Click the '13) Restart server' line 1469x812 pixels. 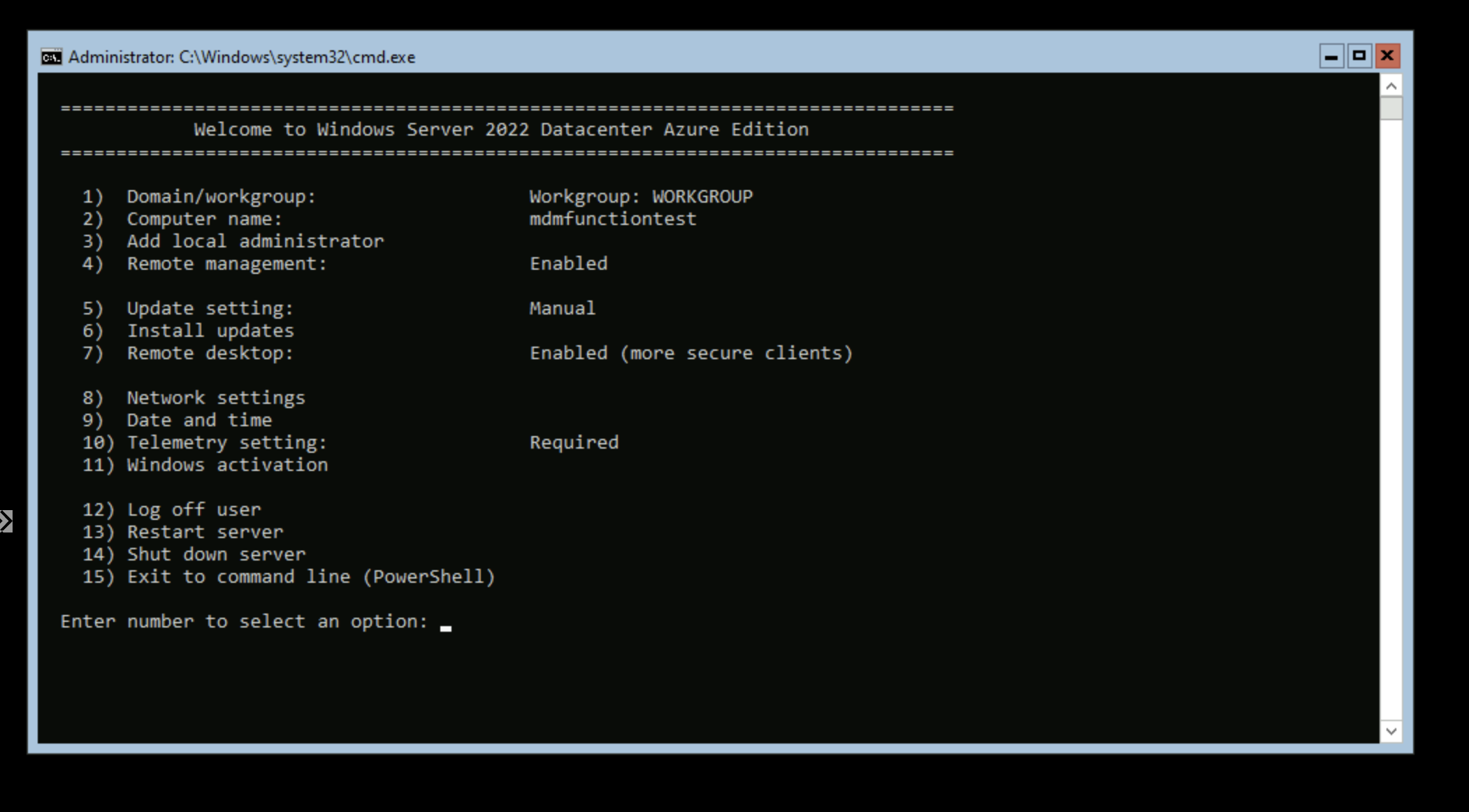pos(182,532)
